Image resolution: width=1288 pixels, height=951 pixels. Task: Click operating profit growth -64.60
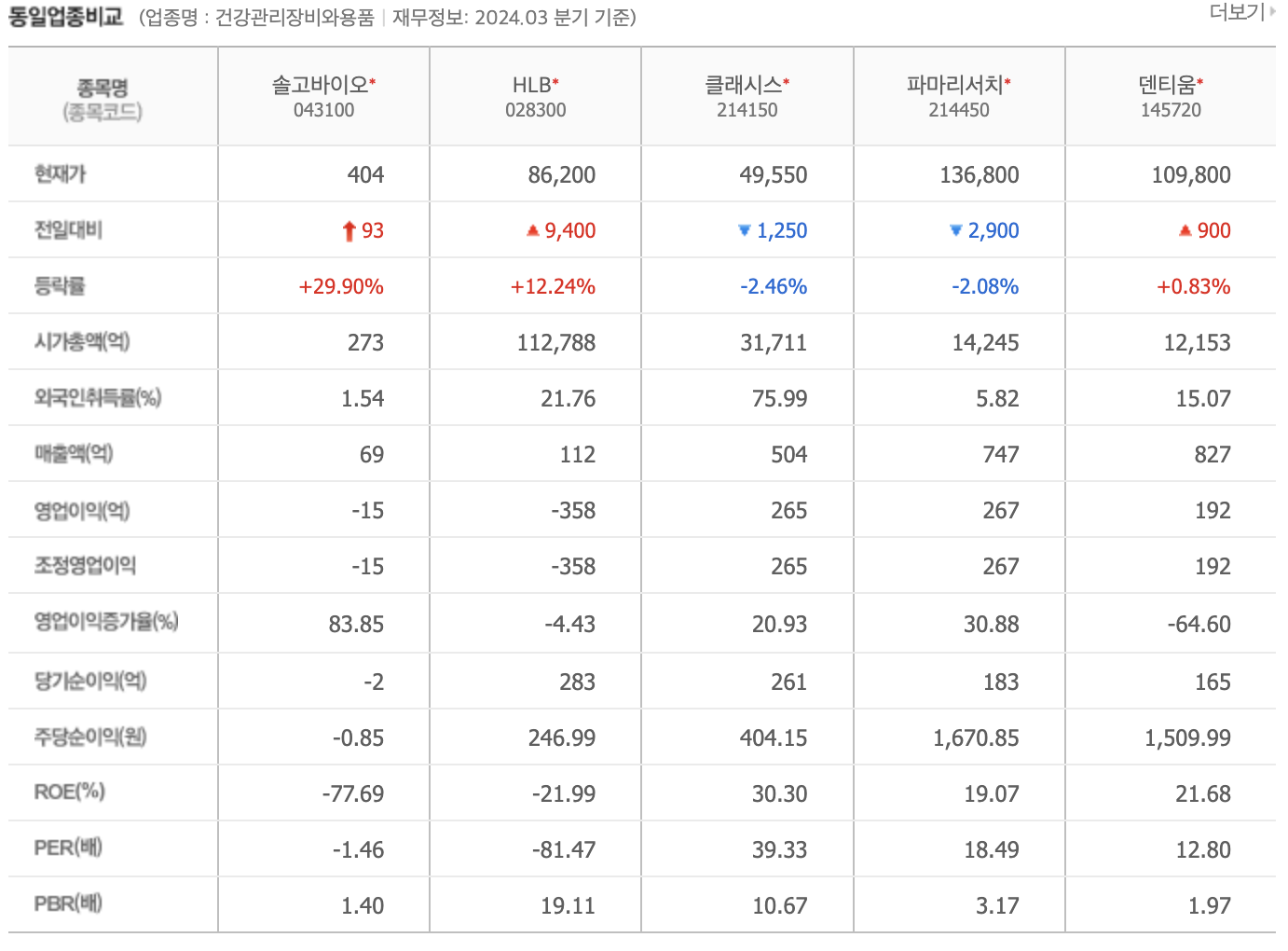pyautogui.click(x=1199, y=624)
